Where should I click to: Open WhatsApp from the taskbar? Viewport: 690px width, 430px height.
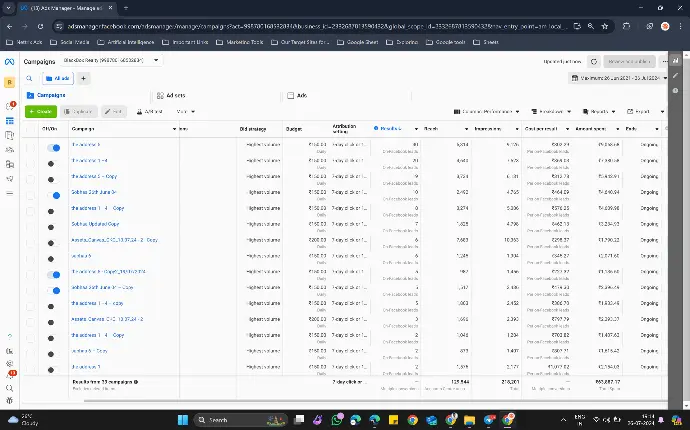point(337,419)
